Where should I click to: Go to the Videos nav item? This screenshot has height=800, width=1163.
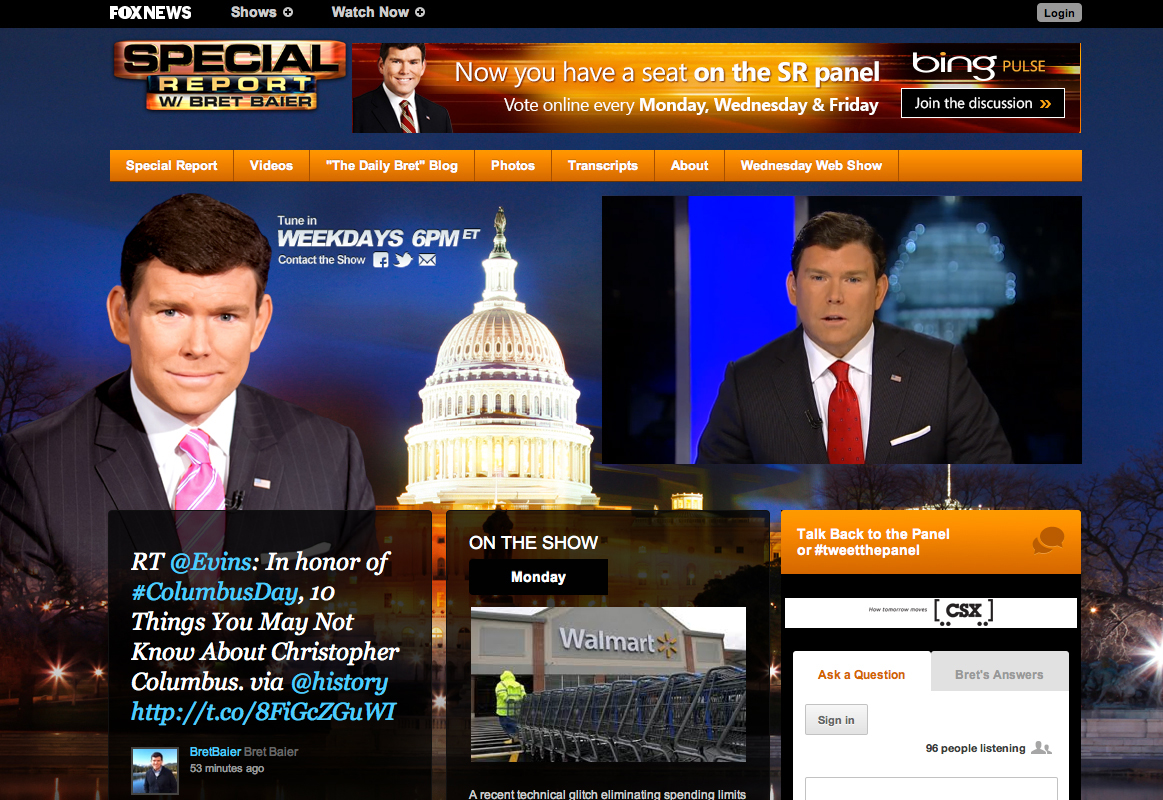(x=271, y=165)
